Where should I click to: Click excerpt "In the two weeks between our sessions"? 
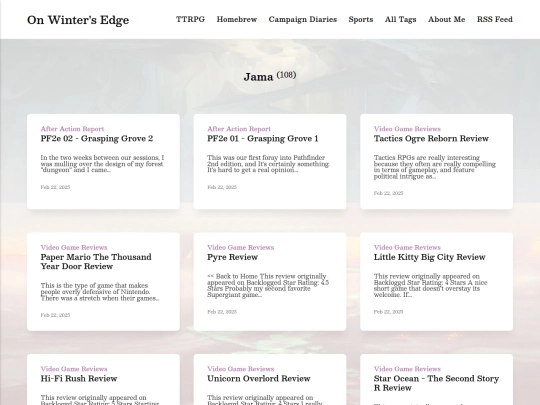point(102,164)
